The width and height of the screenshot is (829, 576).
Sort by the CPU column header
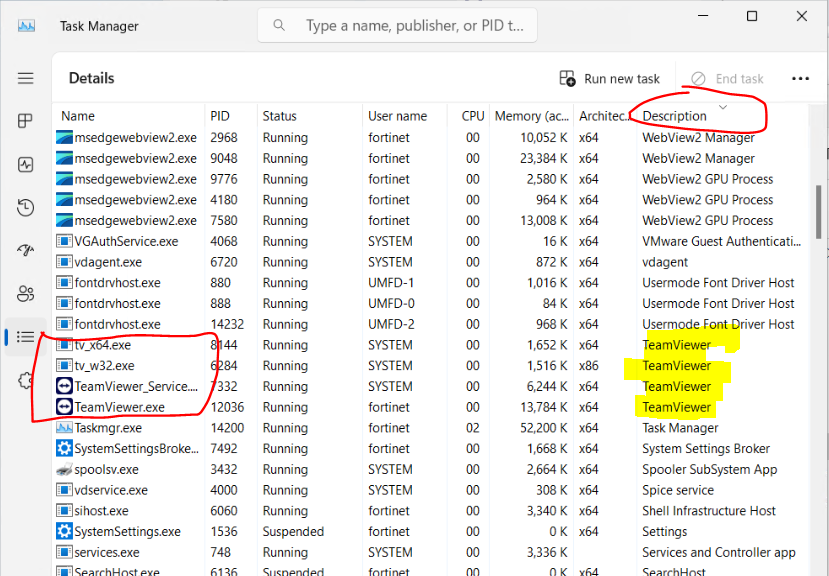click(473, 116)
